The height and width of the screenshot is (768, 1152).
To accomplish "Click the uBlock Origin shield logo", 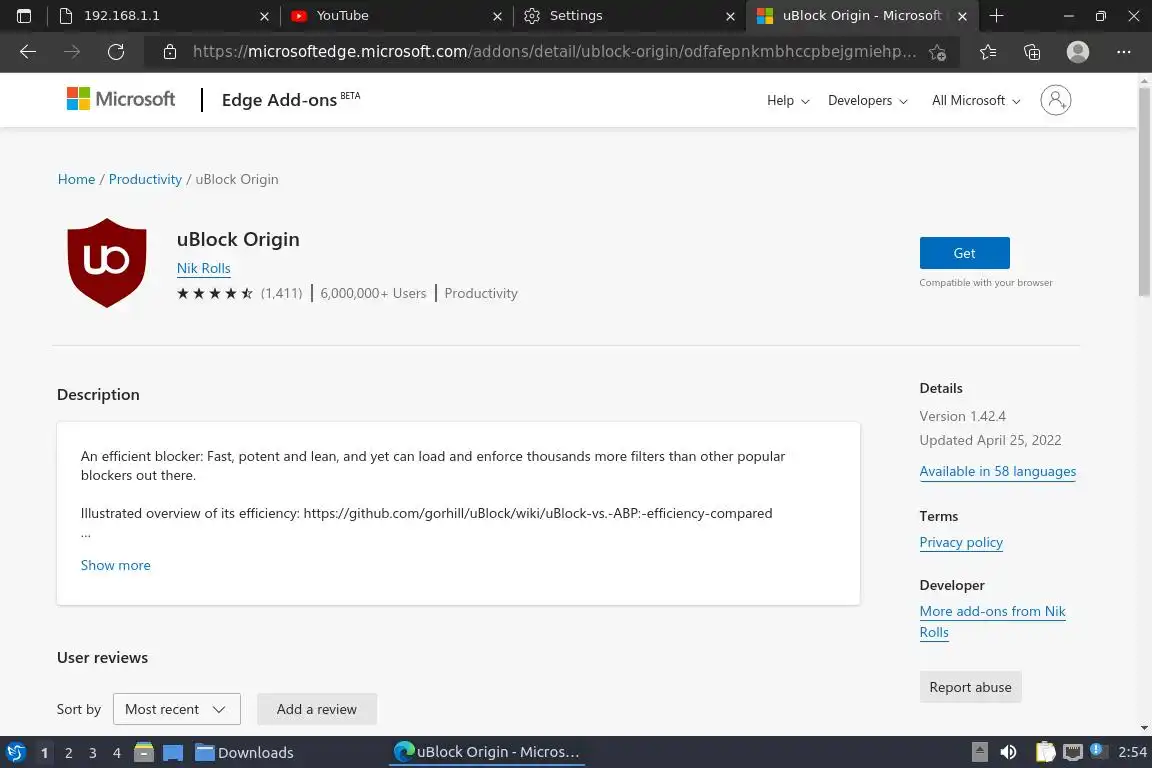I will 107,262.
